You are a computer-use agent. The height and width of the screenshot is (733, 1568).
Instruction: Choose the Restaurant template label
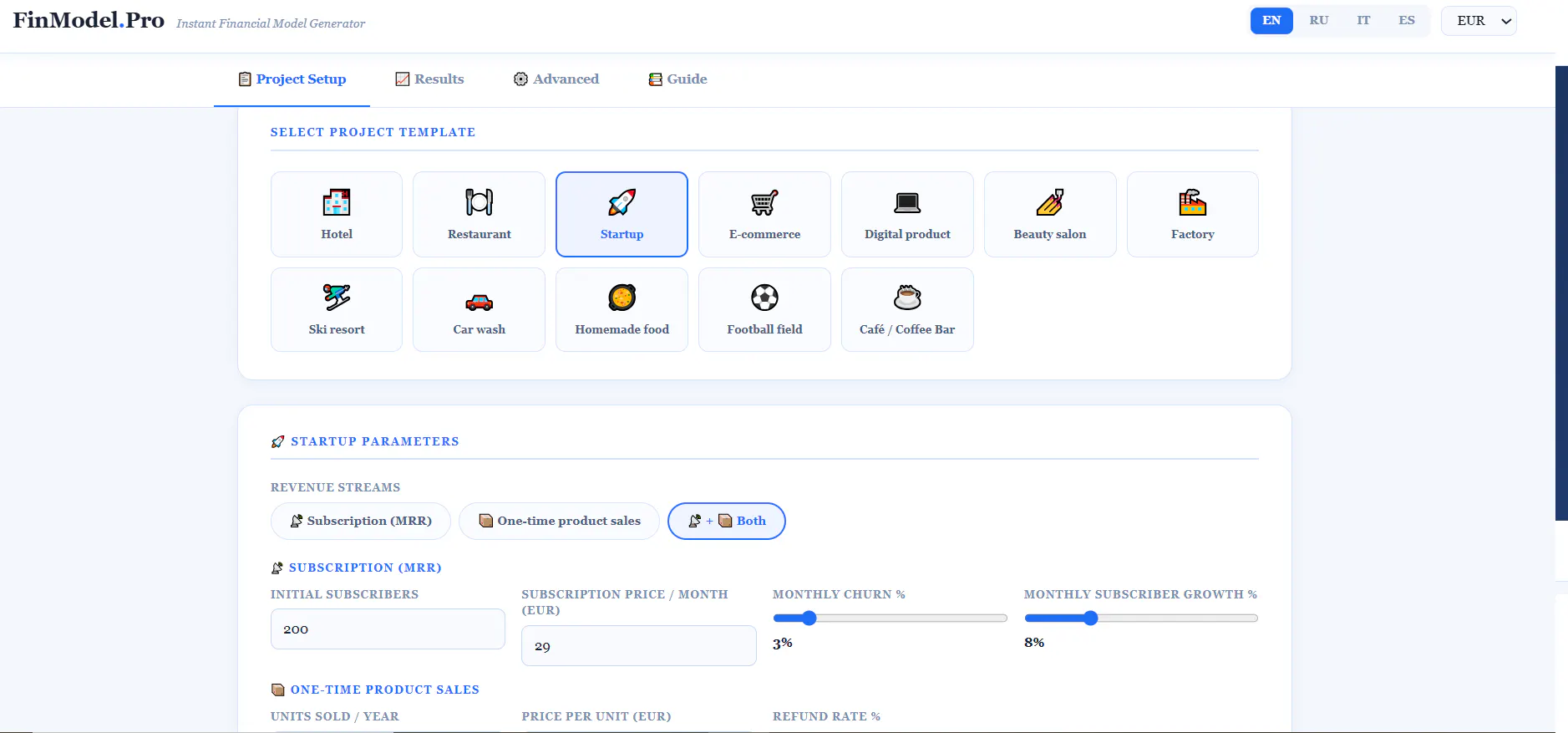(480, 234)
